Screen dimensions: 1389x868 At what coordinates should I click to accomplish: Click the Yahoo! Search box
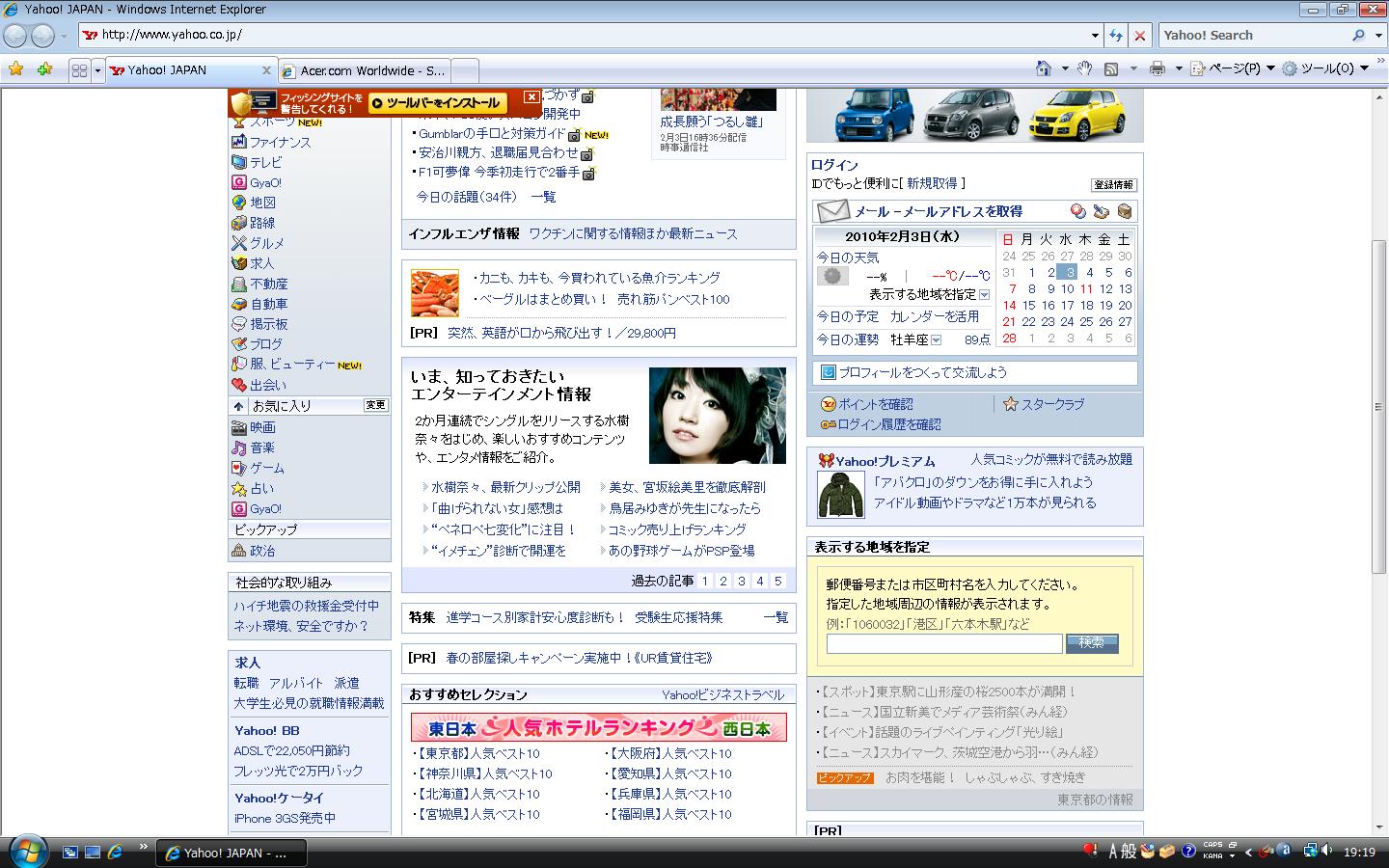1255,36
